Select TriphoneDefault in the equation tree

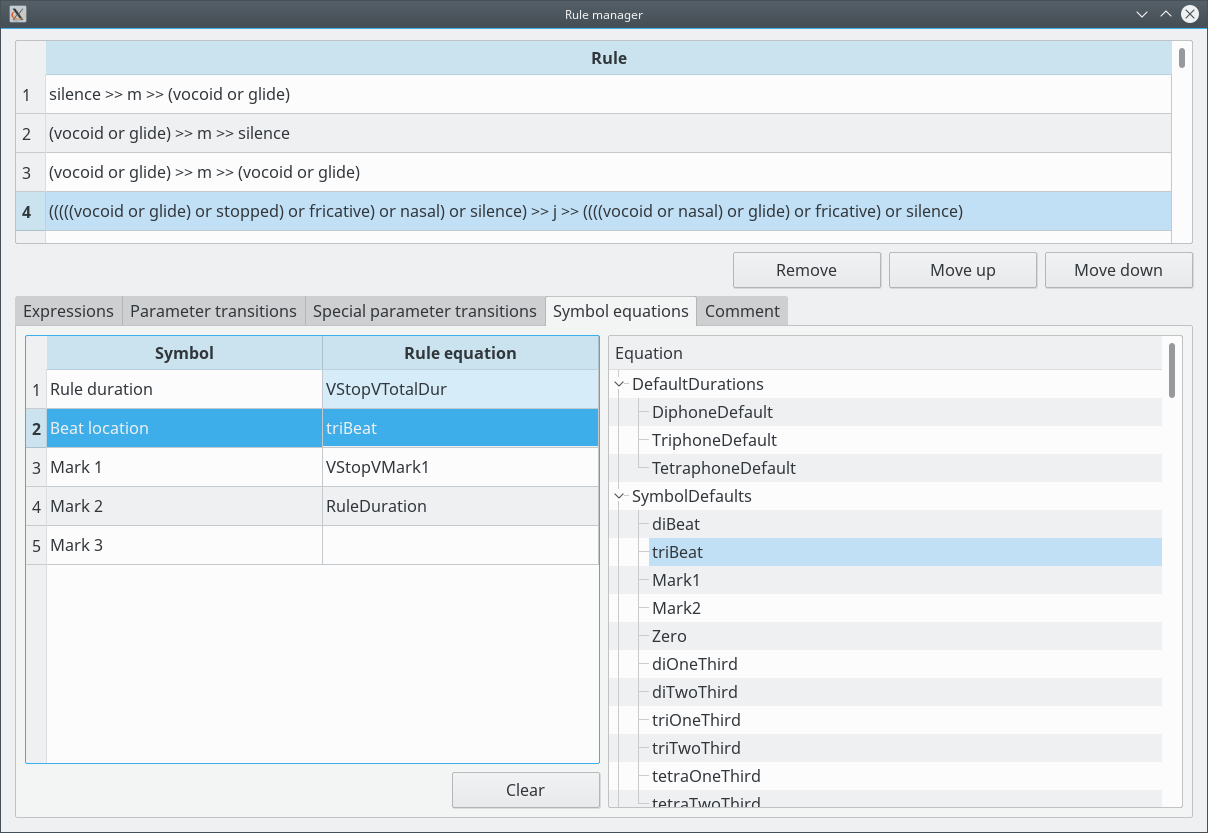tap(714, 440)
